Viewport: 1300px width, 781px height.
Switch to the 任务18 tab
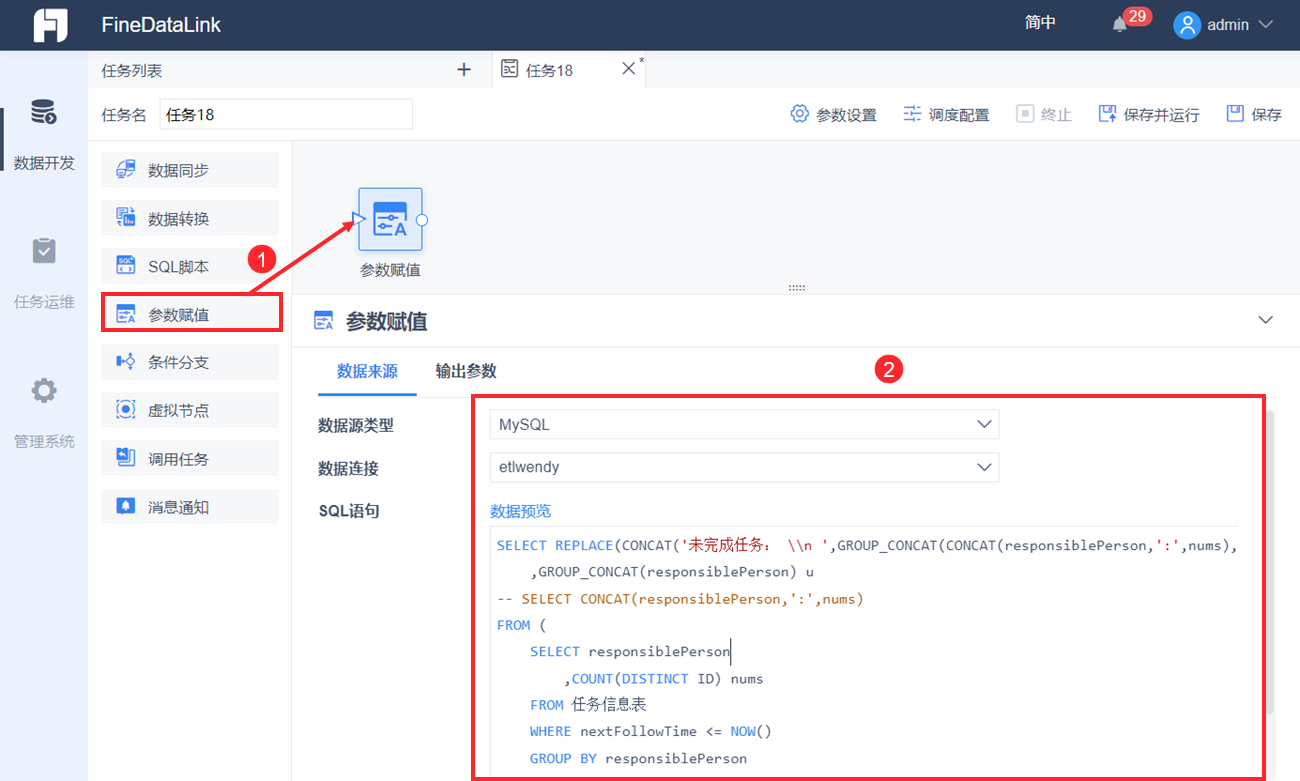click(568, 70)
